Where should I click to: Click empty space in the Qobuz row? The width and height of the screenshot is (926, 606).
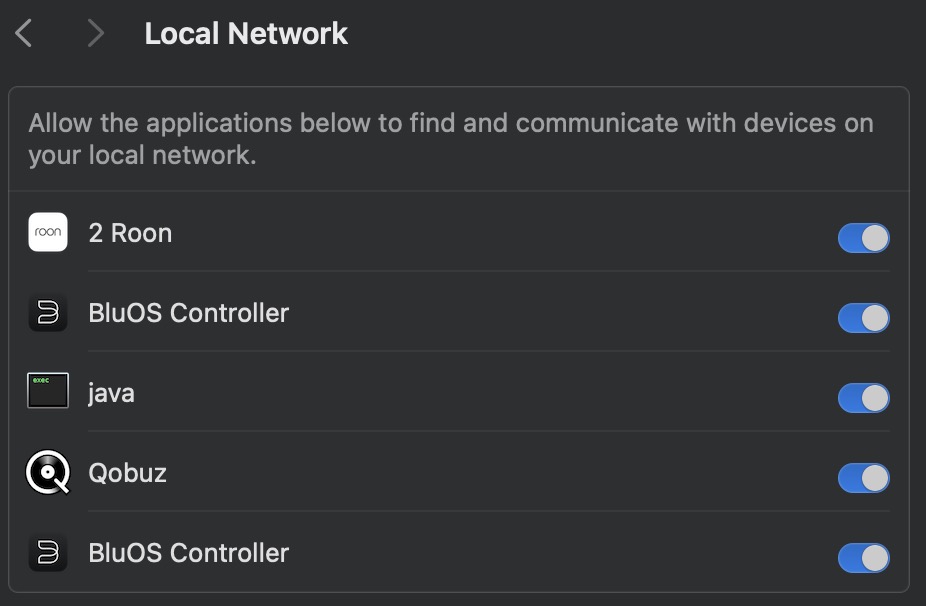pos(500,473)
